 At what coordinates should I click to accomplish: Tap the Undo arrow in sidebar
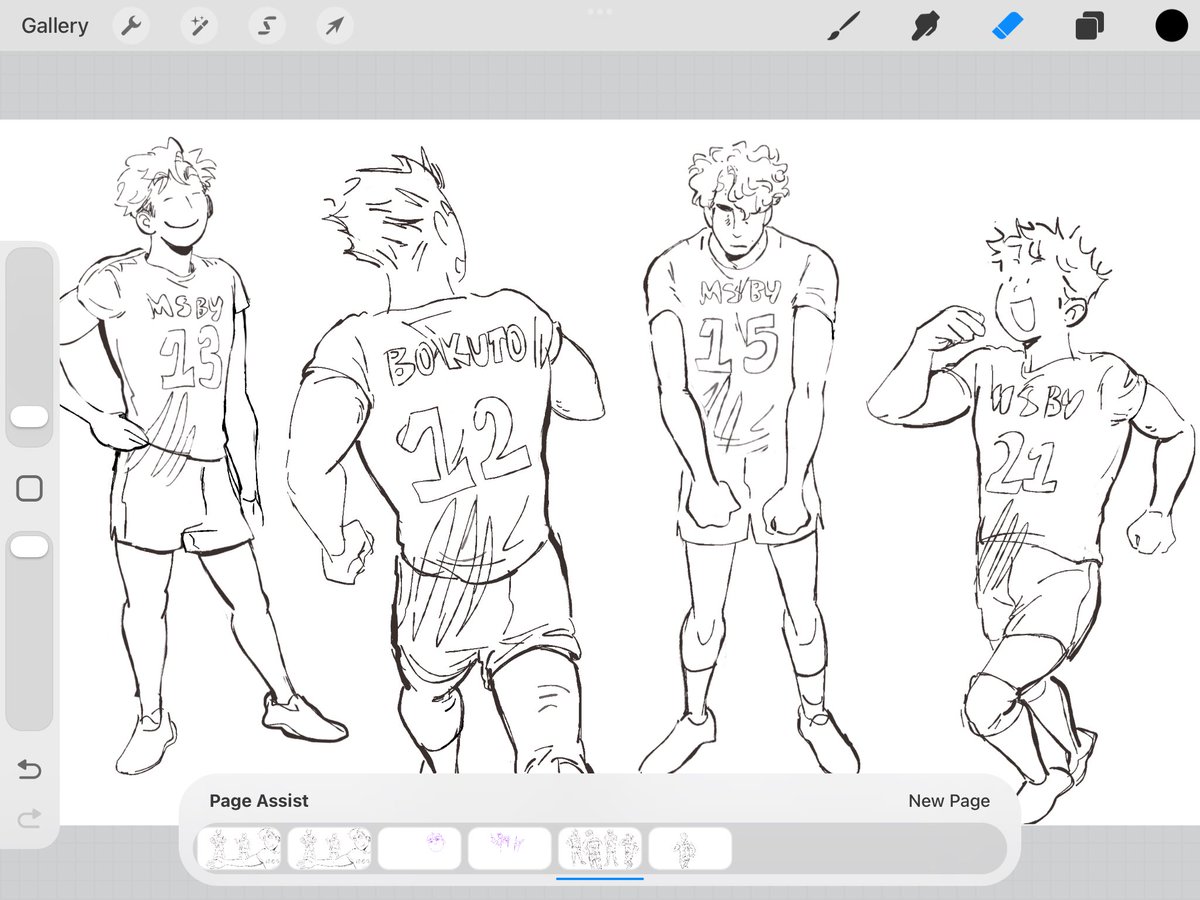click(x=30, y=769)
